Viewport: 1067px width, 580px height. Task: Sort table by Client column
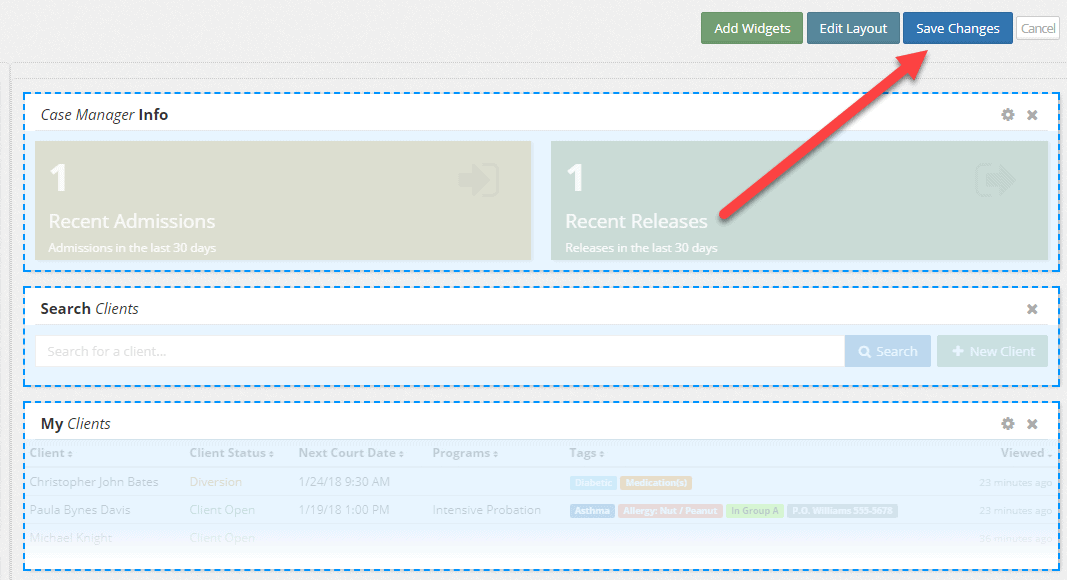tap(51, 453)
